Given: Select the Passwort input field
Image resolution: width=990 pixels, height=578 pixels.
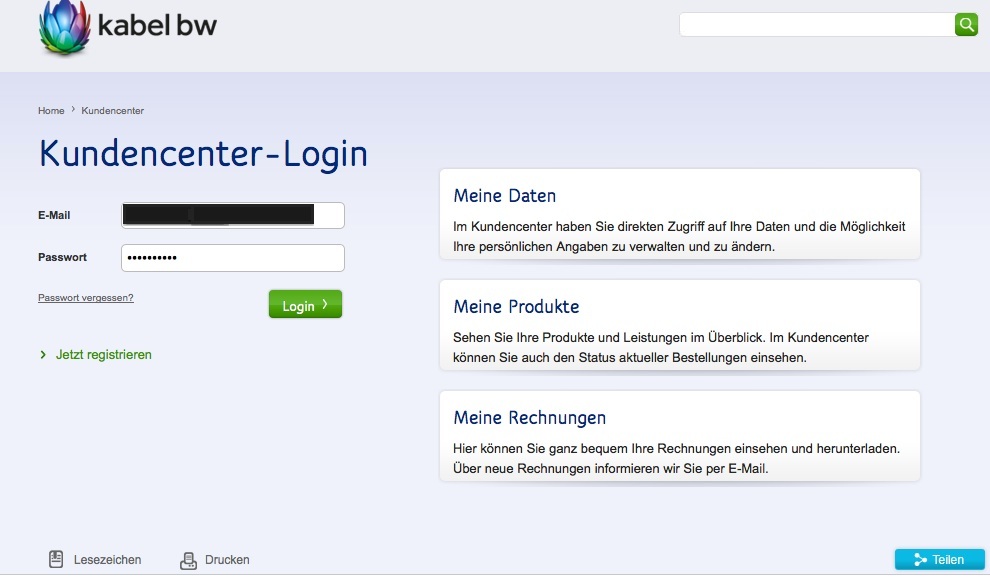Looking at the screenshot, I should pos(232,258).
